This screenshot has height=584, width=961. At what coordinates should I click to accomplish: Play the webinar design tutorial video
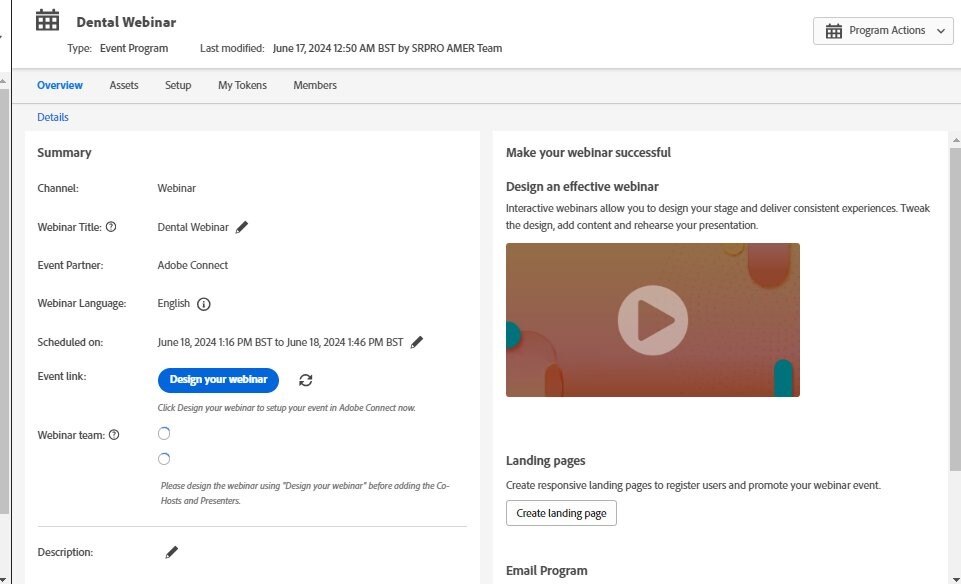[653, 320]
